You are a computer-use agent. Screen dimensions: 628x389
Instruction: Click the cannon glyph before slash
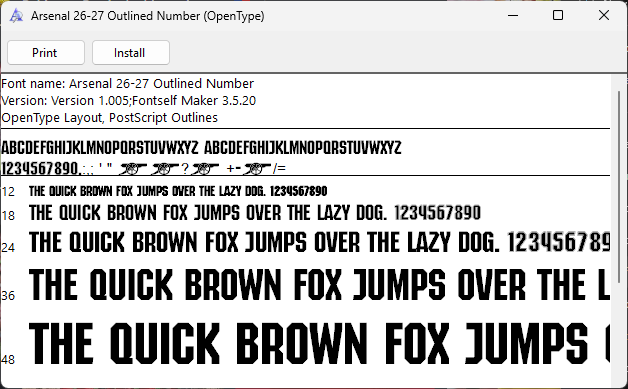pos(257,169)
